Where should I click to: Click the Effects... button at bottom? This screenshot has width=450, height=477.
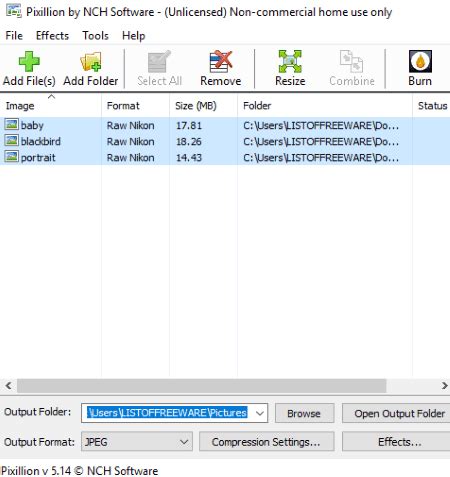pos(397,442)
